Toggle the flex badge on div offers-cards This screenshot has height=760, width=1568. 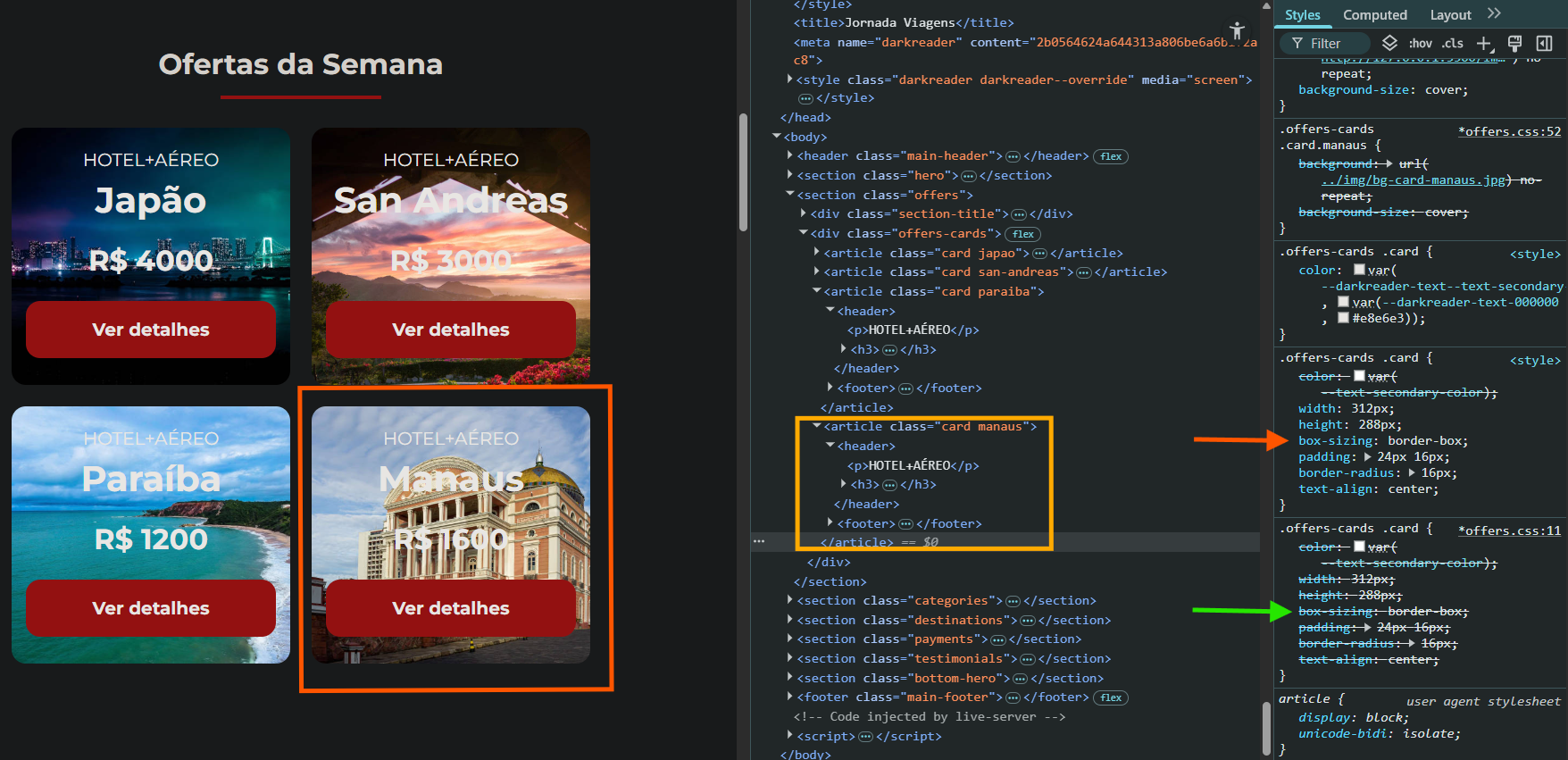(x=1023, y=234)
